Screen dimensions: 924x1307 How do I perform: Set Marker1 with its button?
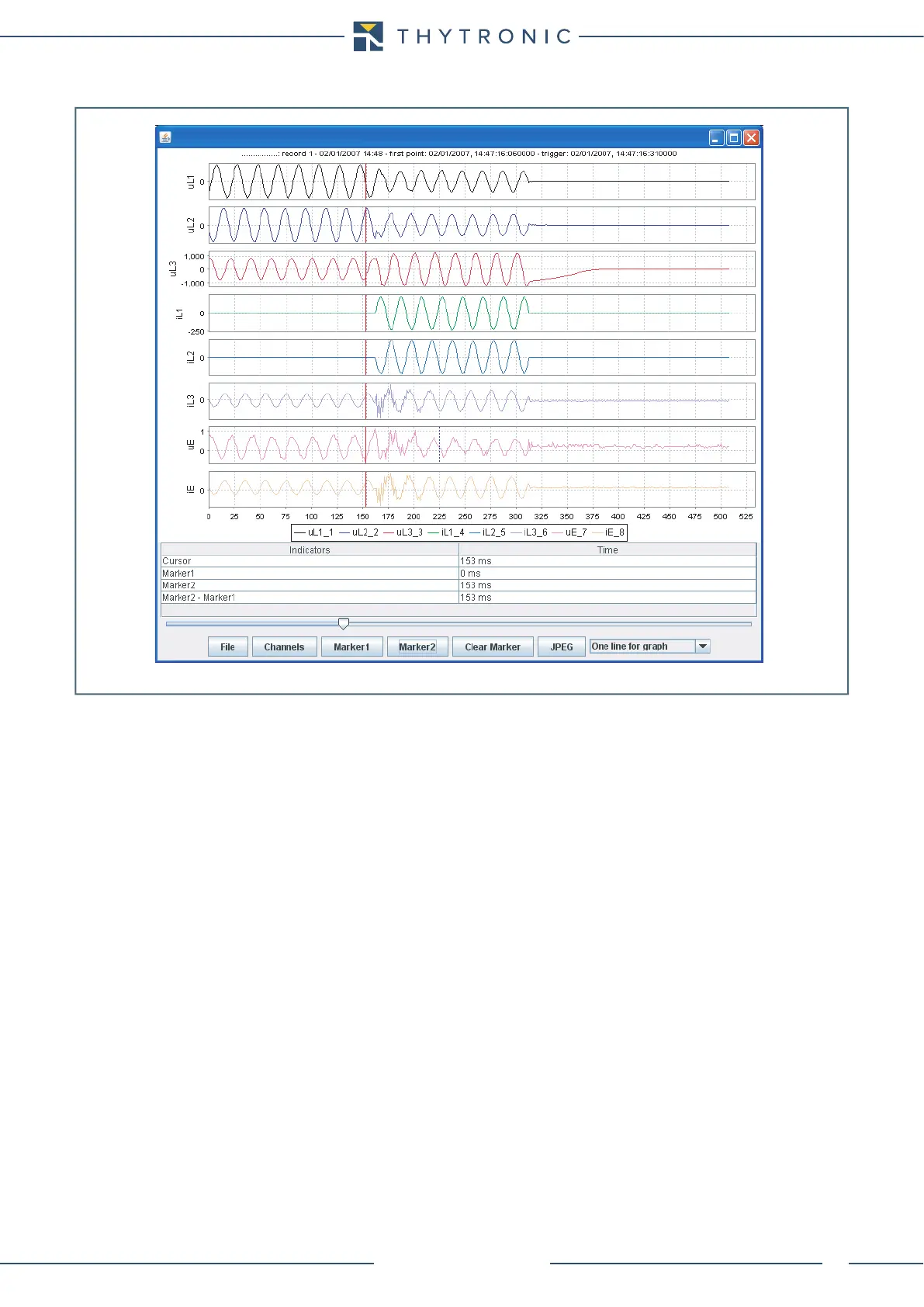(351, 647)
